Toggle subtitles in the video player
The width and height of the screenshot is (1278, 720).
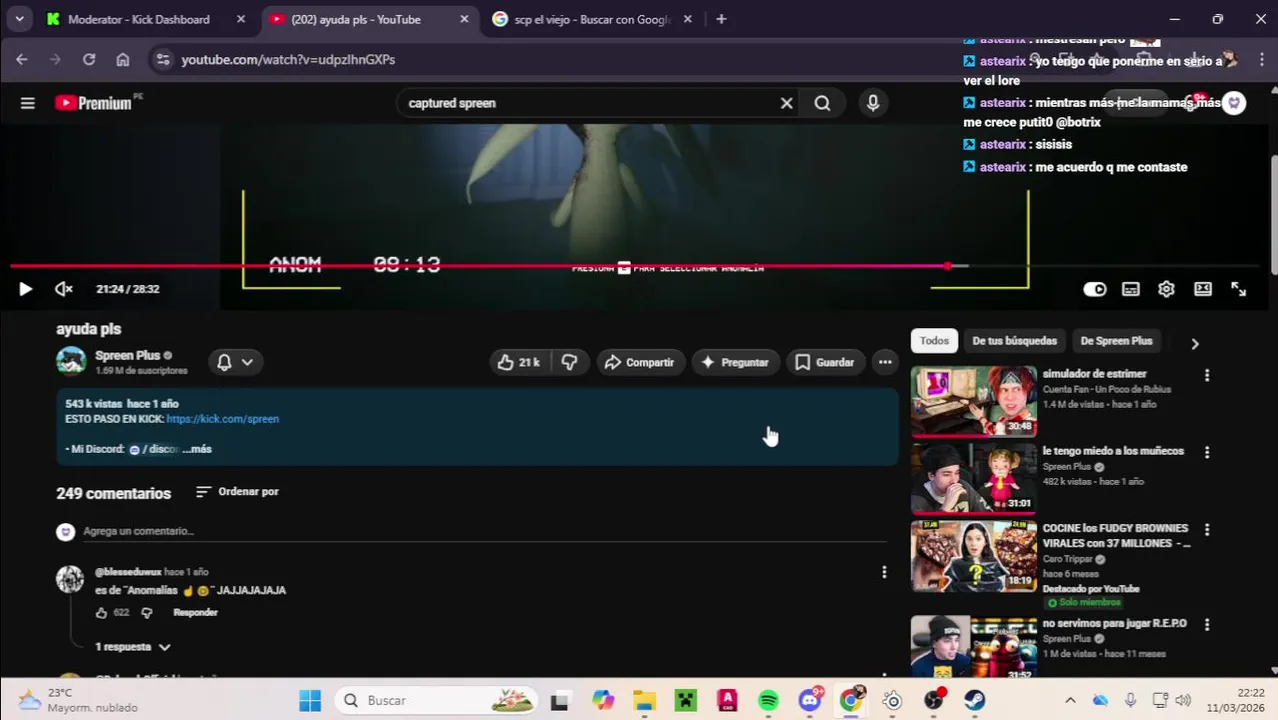[1131, 289]
